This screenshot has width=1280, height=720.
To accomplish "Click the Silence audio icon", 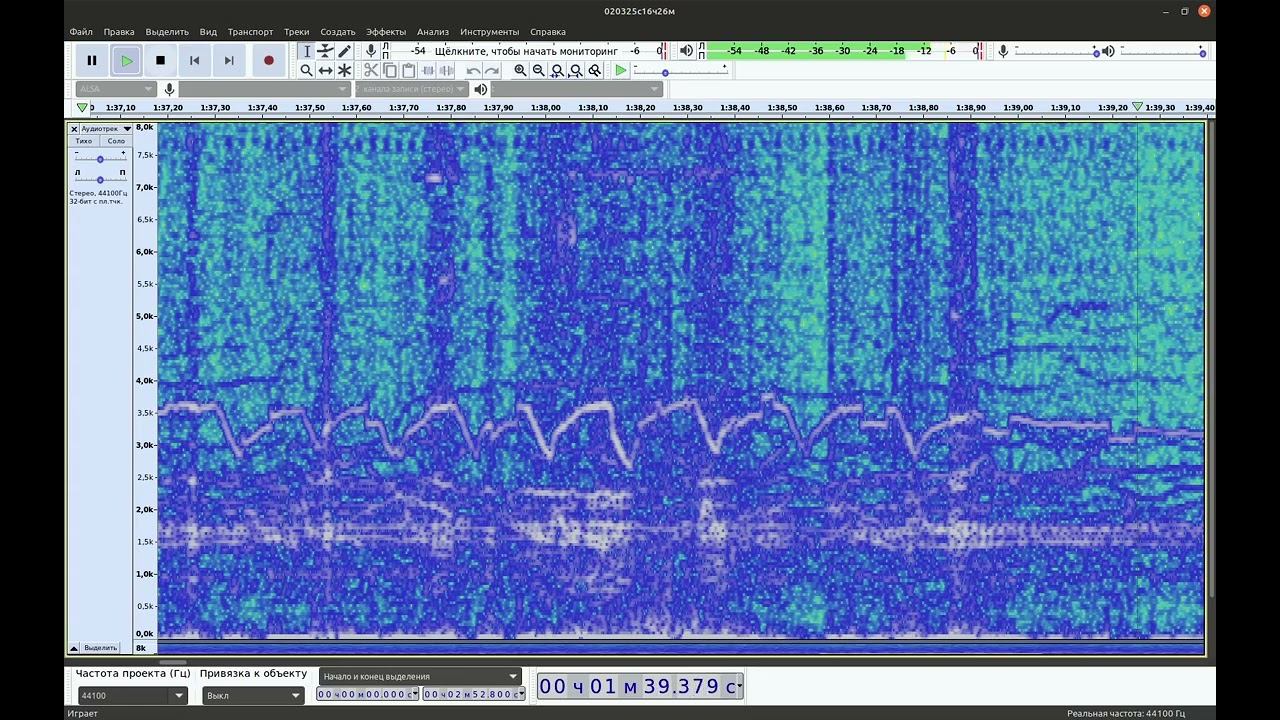I will (x=447, y=70).
